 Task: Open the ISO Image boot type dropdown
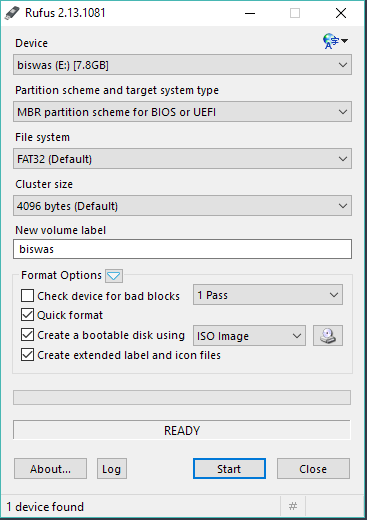click(x=249, y=336)
